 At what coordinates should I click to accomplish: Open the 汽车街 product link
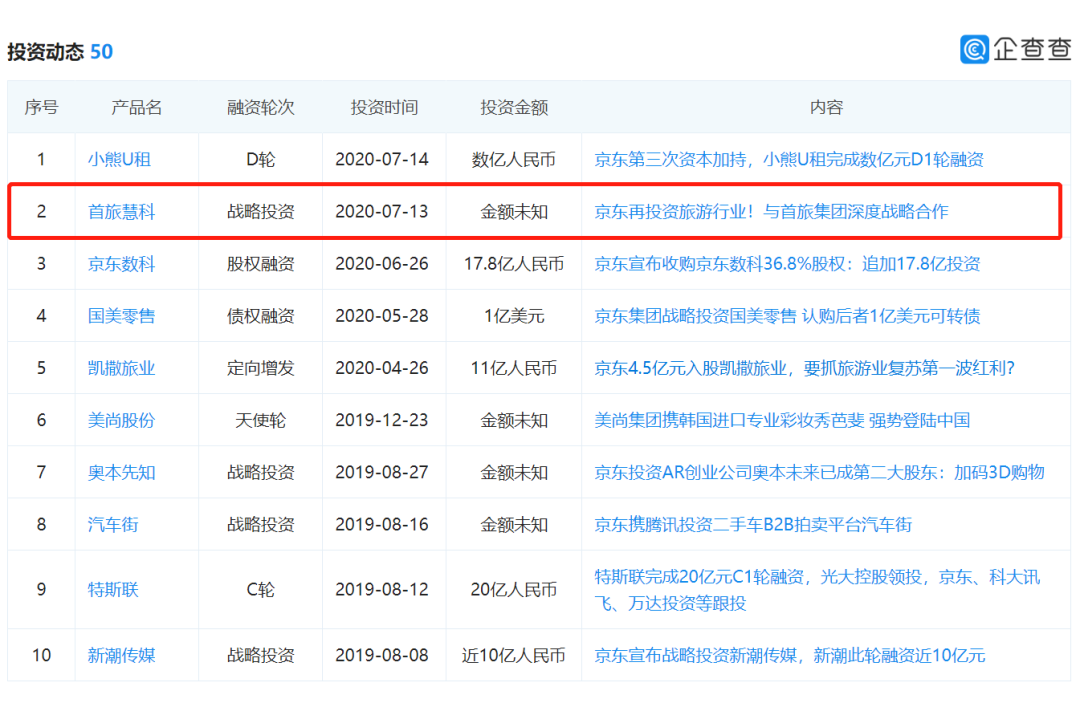click(x=113, y=525)
